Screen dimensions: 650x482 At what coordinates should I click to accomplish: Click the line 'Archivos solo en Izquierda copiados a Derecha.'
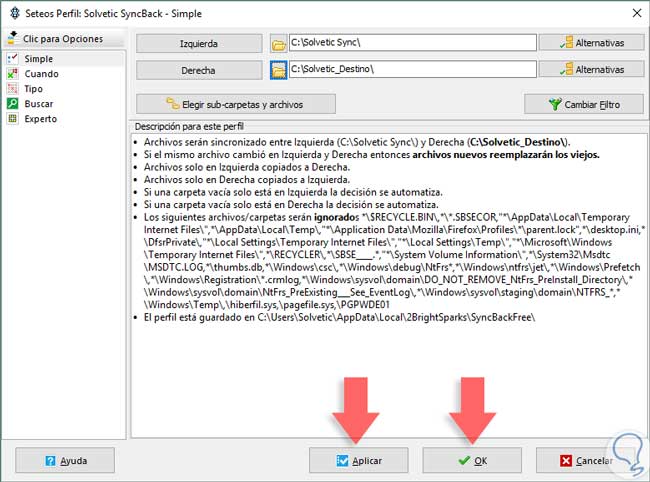(x=247, y=167)
